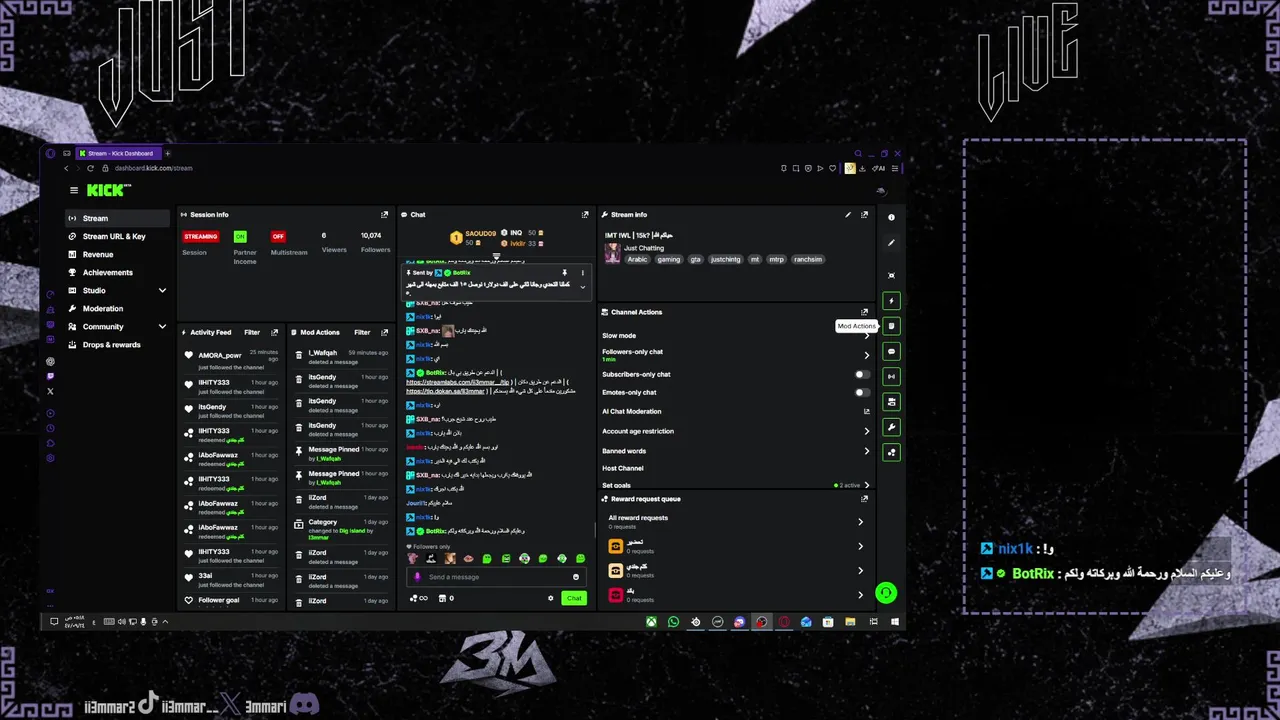1280x720 pixels.
Task: Open Xbox app in taskbar
Action: tap(651, 622)
